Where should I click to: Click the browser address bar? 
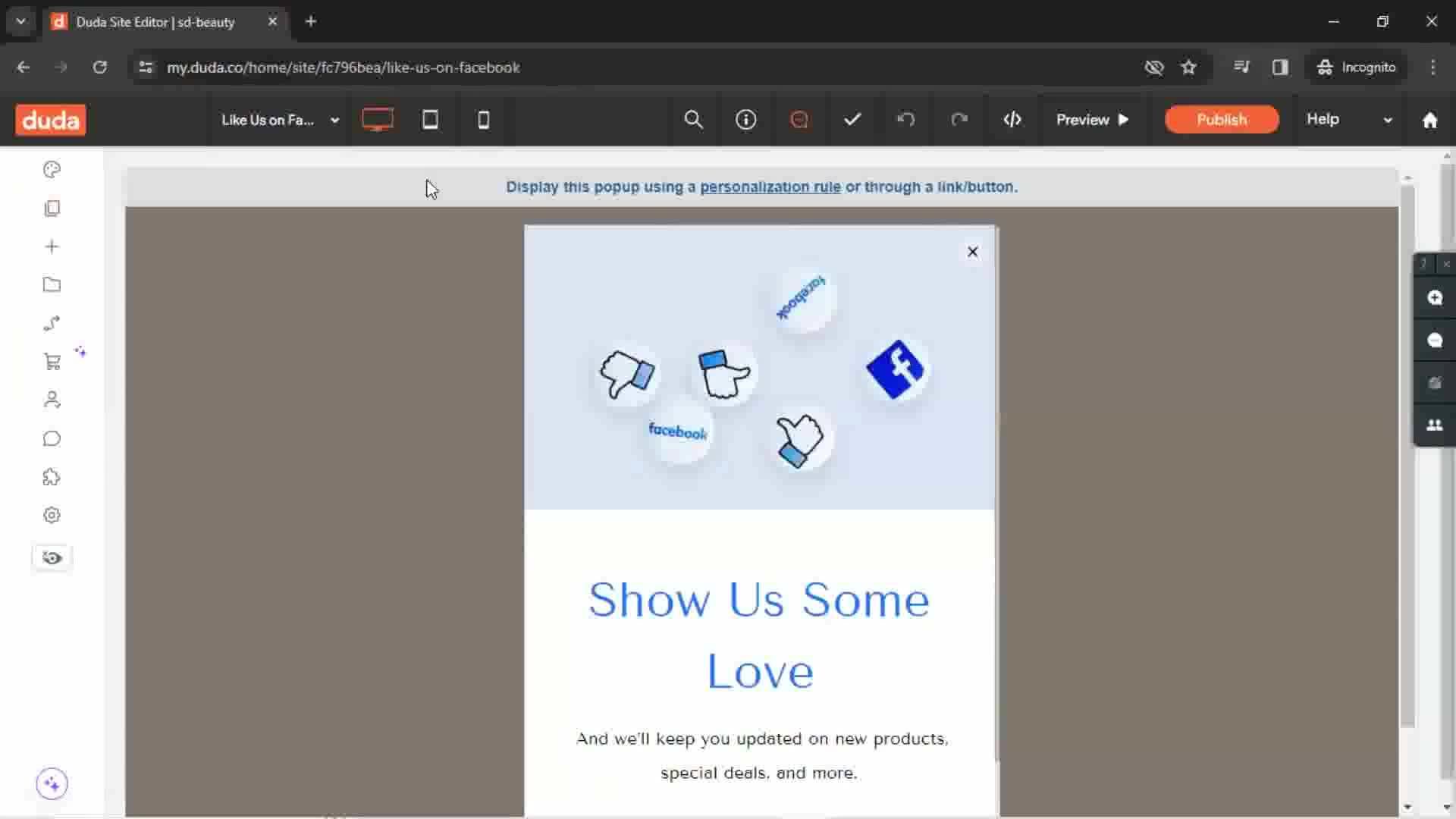click(645, 67)
